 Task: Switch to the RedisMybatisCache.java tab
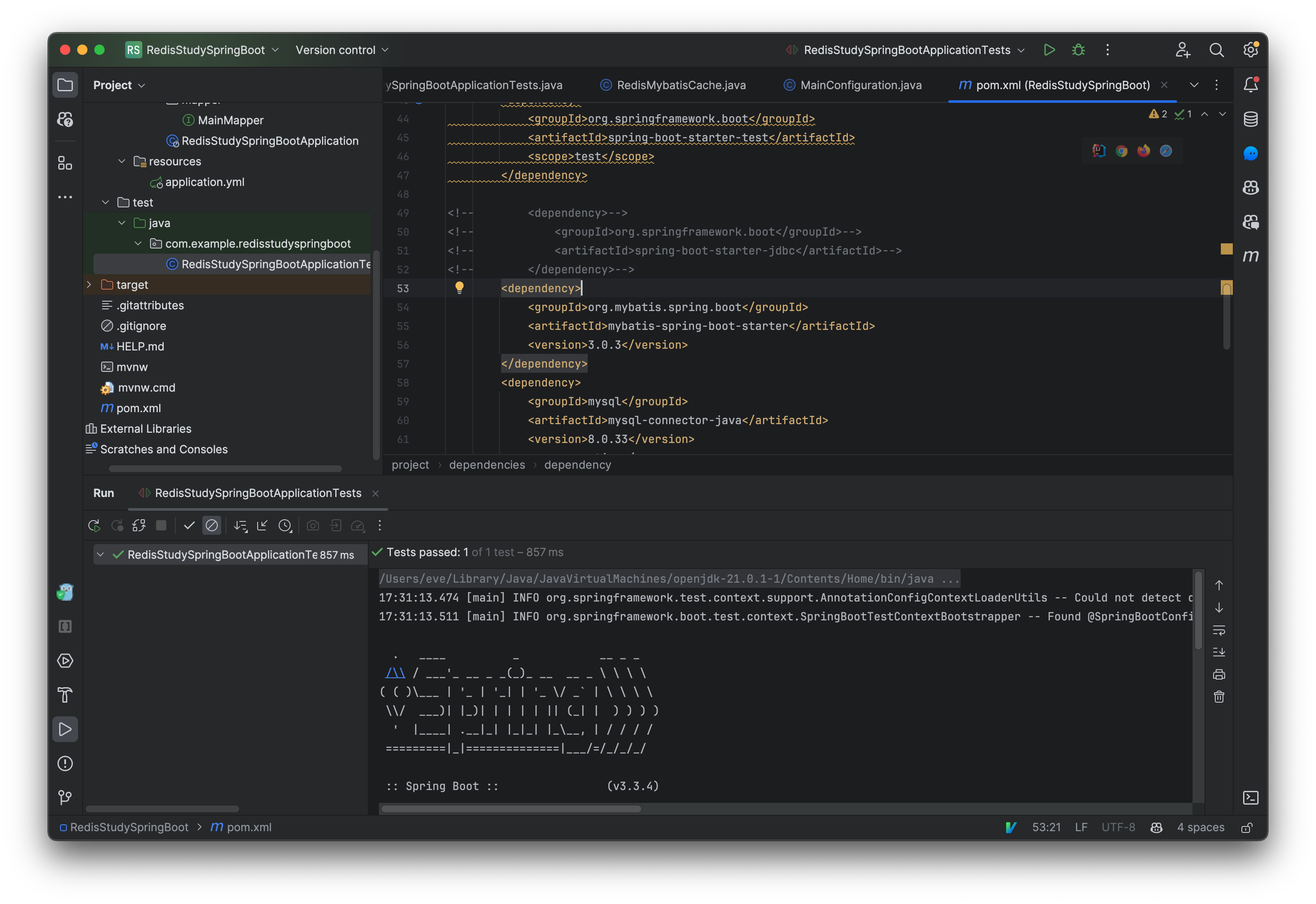pos(673,85)
